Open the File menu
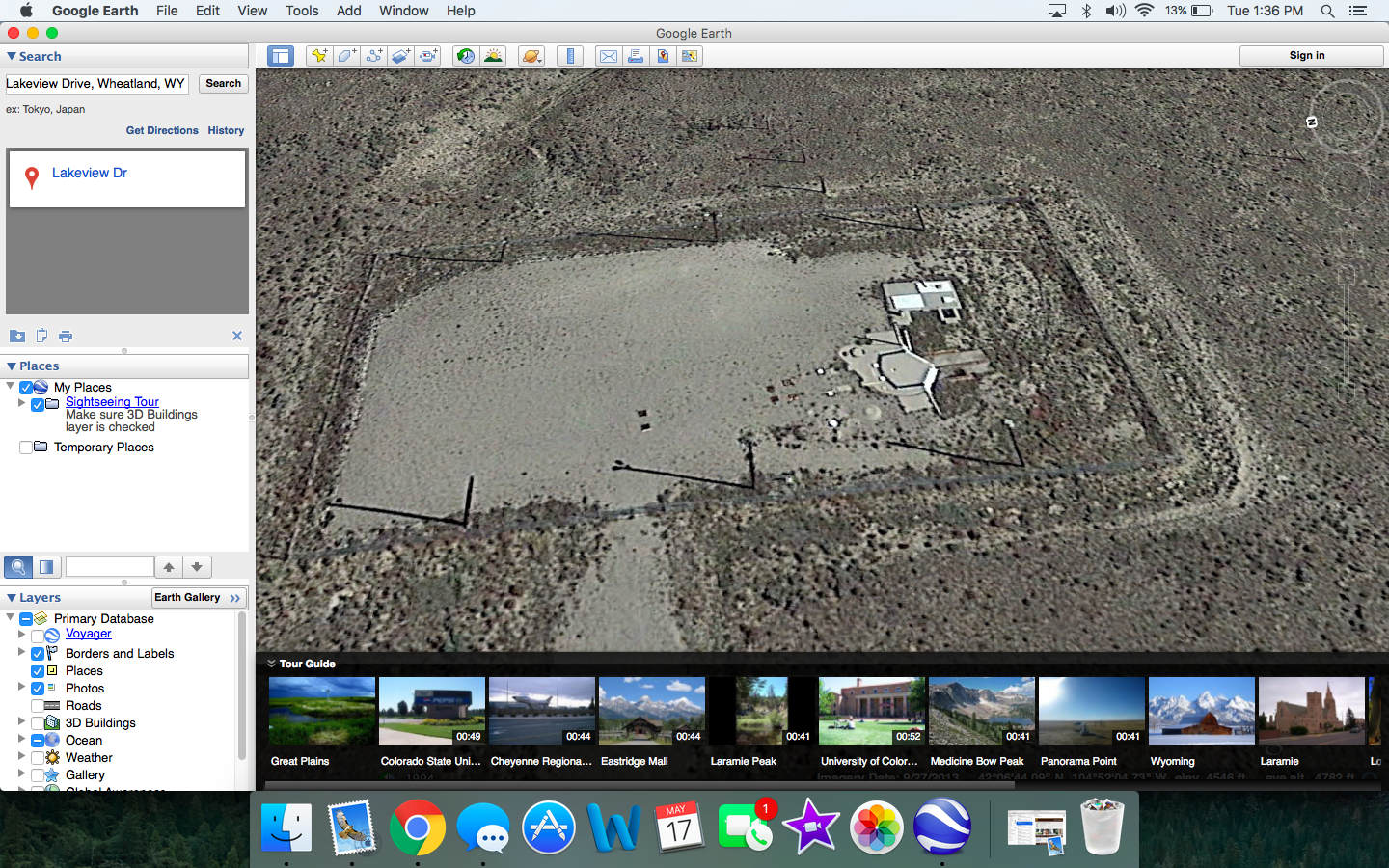 pyautogui.click(x=167, y=11)
